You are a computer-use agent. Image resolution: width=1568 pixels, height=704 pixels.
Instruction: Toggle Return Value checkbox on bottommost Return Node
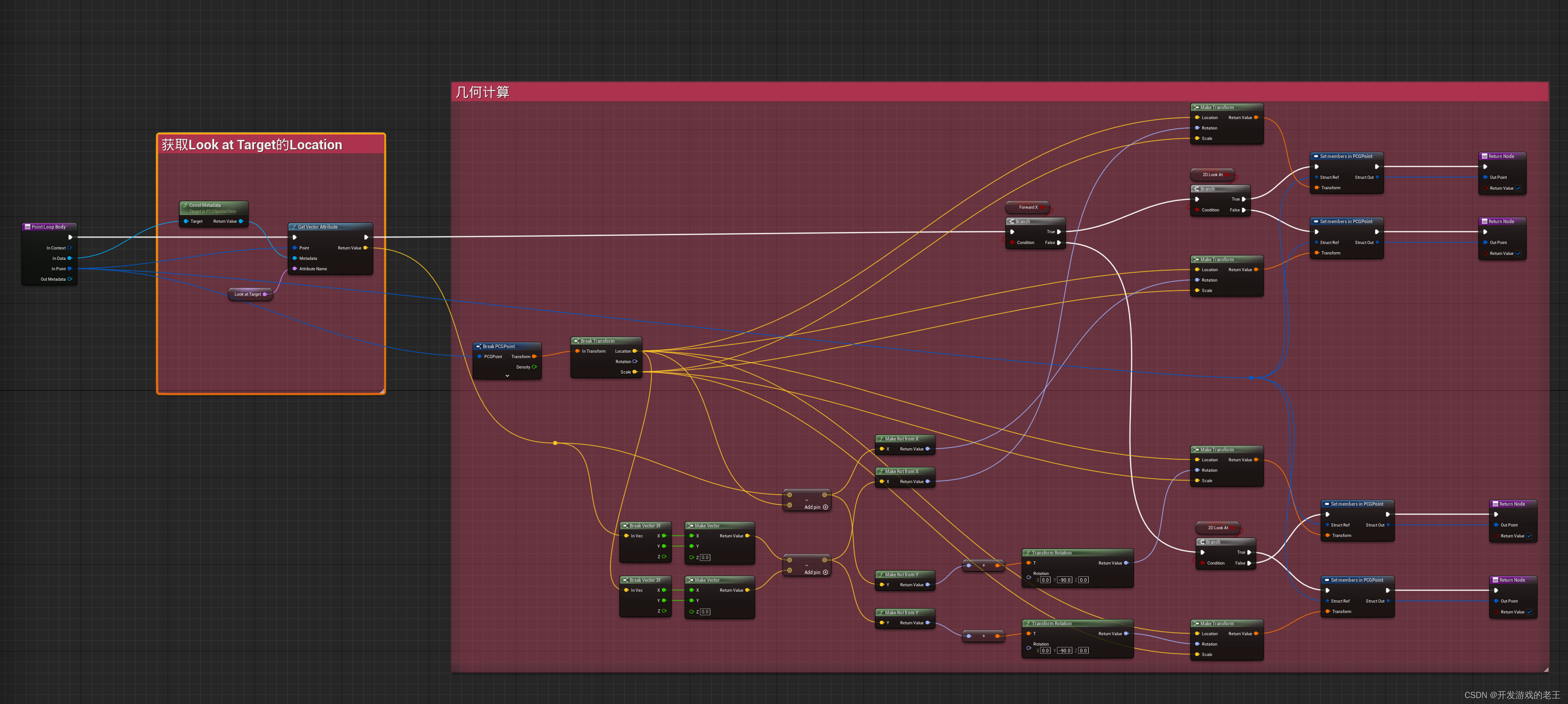[1529, 612]
